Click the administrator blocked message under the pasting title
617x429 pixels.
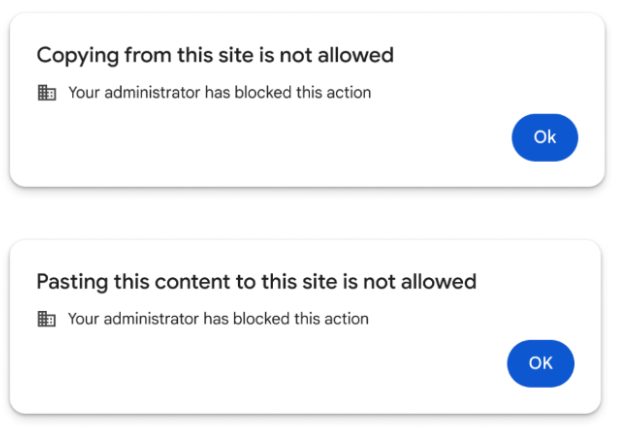(218, 319)
